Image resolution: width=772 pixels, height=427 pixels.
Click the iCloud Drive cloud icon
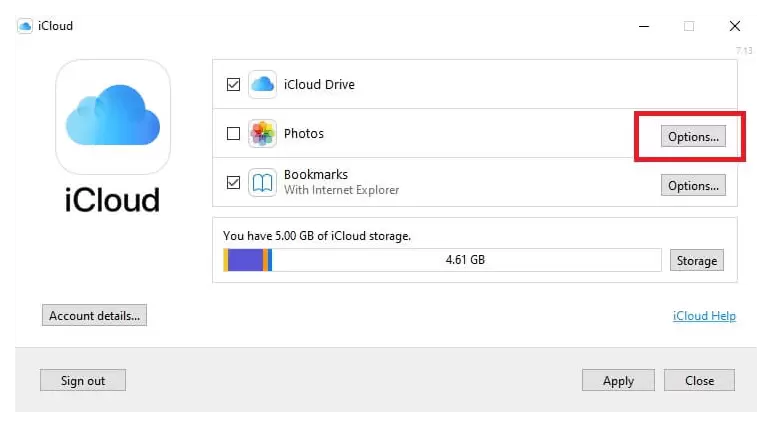[x=262, y=84]
